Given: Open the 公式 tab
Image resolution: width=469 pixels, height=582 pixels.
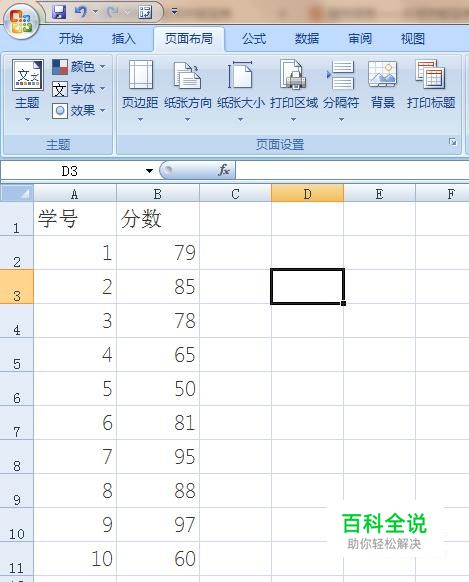Looking at the screenshot, I should (254, 39).
